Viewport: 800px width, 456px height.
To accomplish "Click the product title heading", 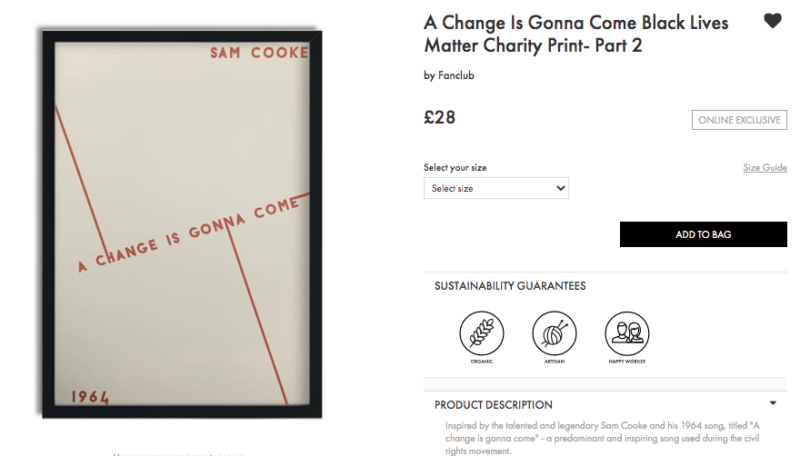I will point(576,33).
